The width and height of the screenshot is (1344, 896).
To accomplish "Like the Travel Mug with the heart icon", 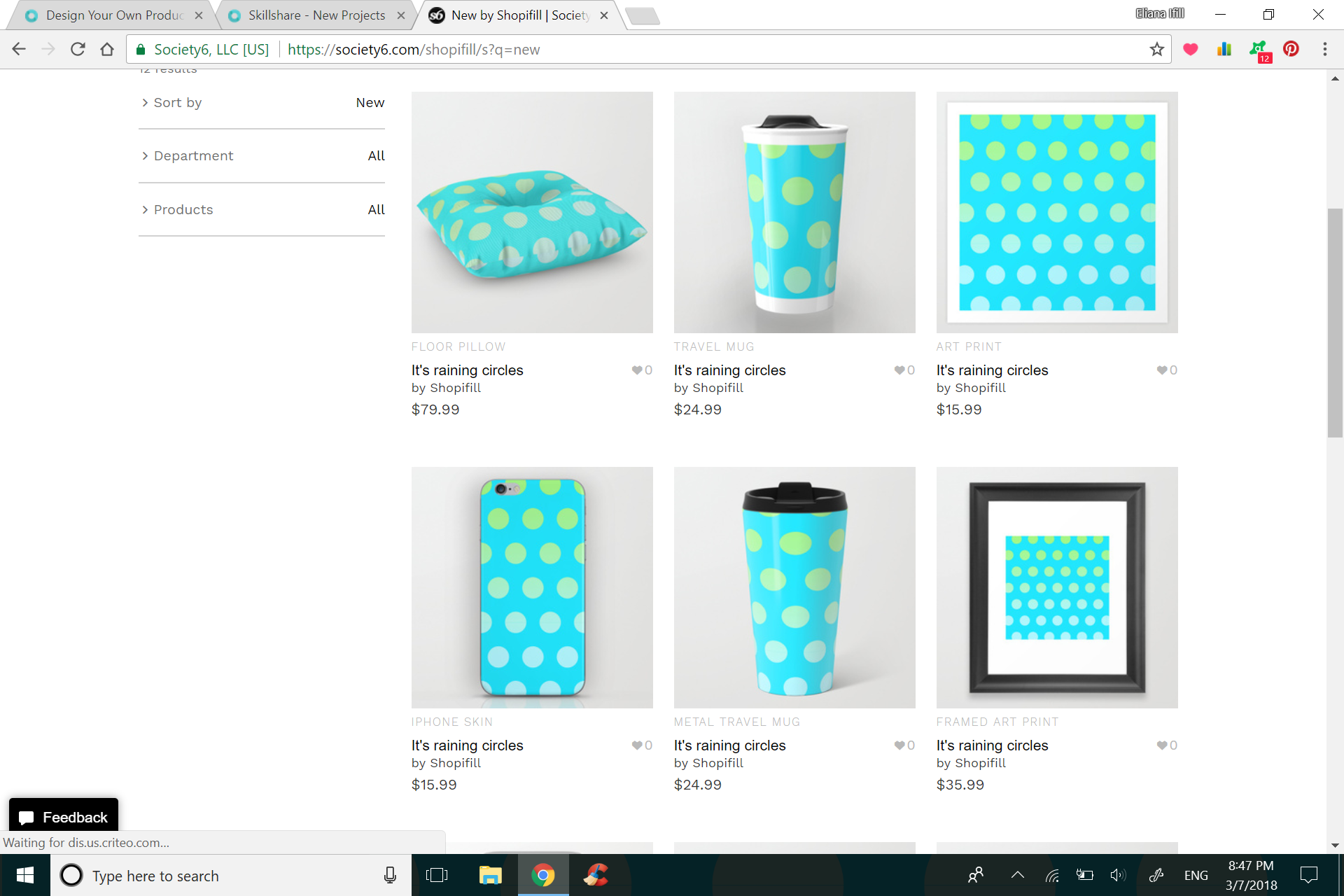I will (899, 370).
